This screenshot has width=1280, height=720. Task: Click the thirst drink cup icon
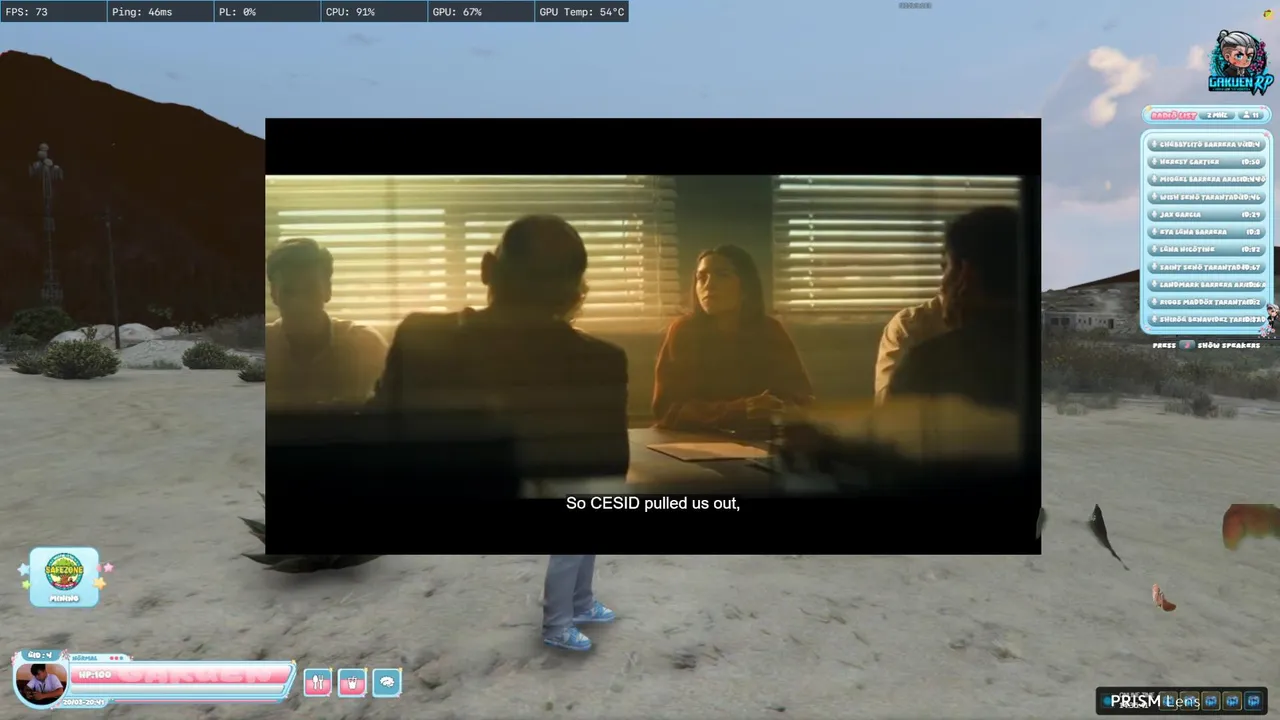[x=352, y=683]
